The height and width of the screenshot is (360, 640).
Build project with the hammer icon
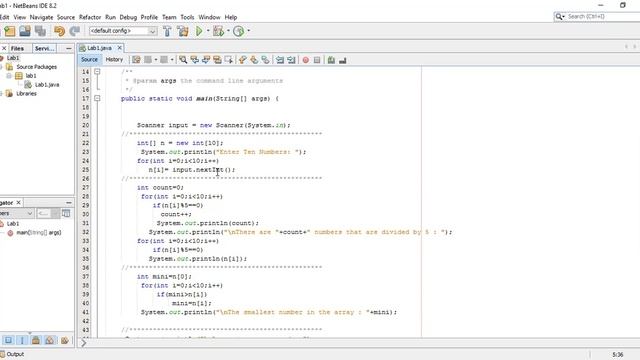[167, 31]
